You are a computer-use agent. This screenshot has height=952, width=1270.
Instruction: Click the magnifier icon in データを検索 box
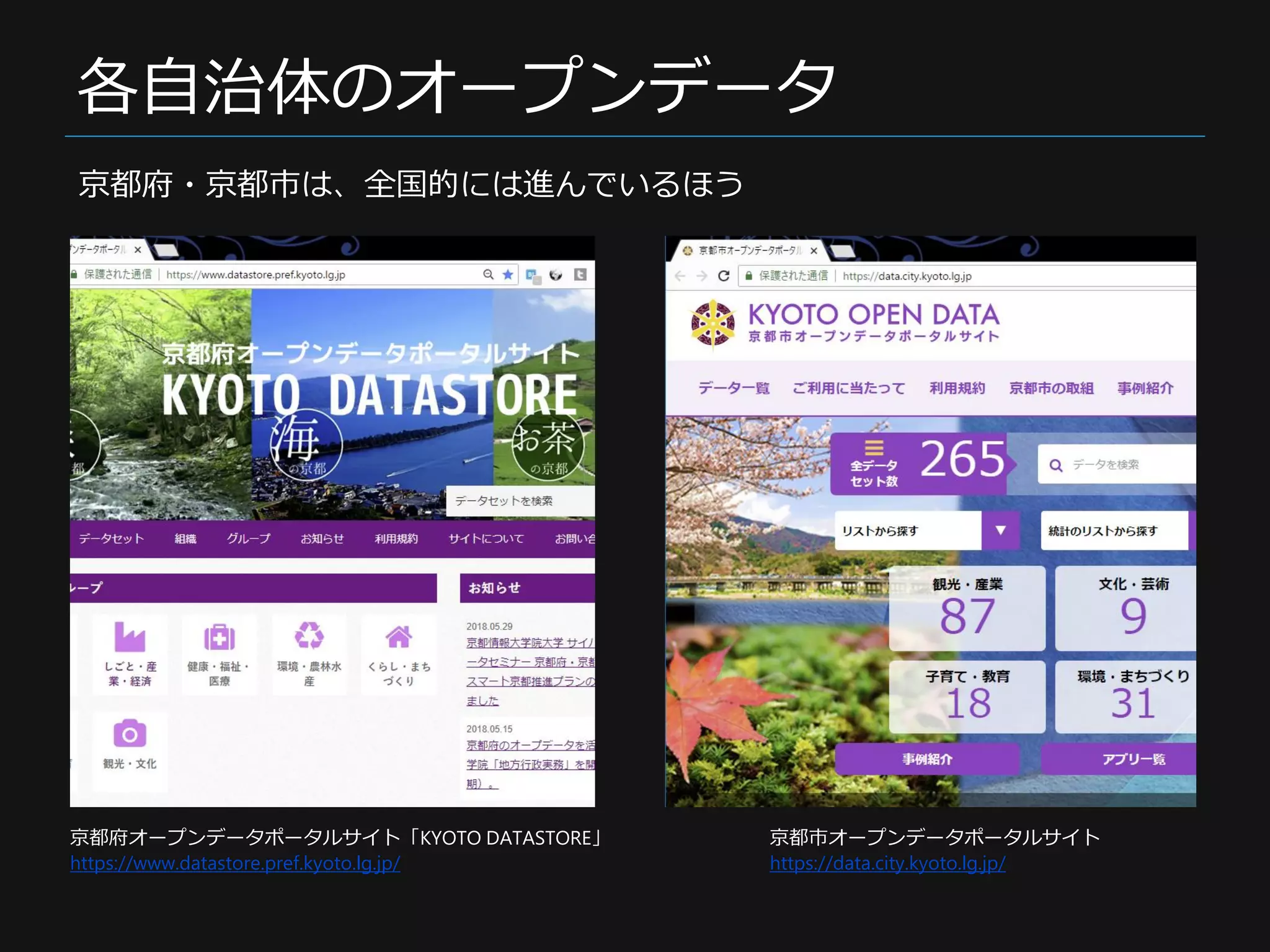pos(1056,465)
